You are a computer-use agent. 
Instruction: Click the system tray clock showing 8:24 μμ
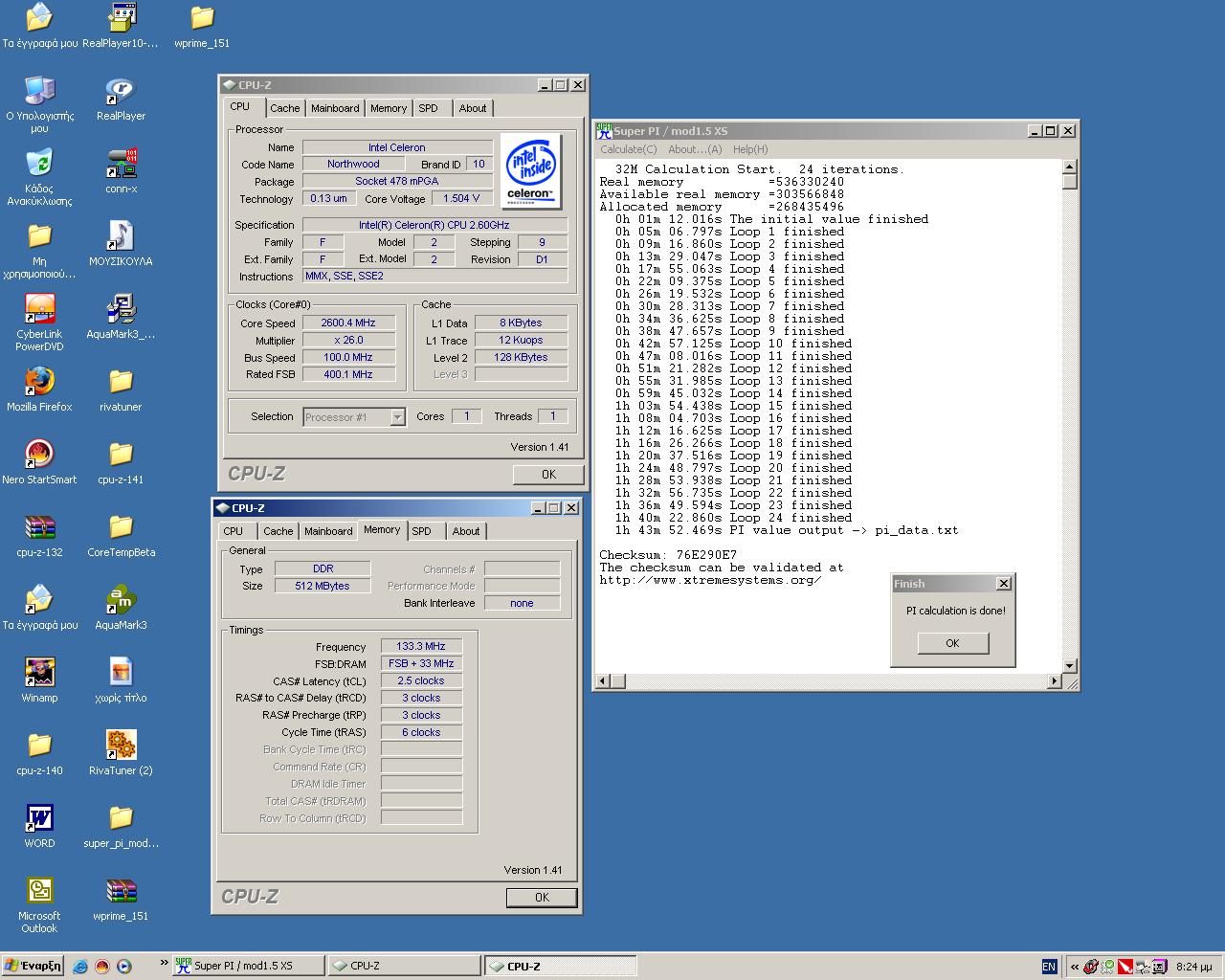1192,967
